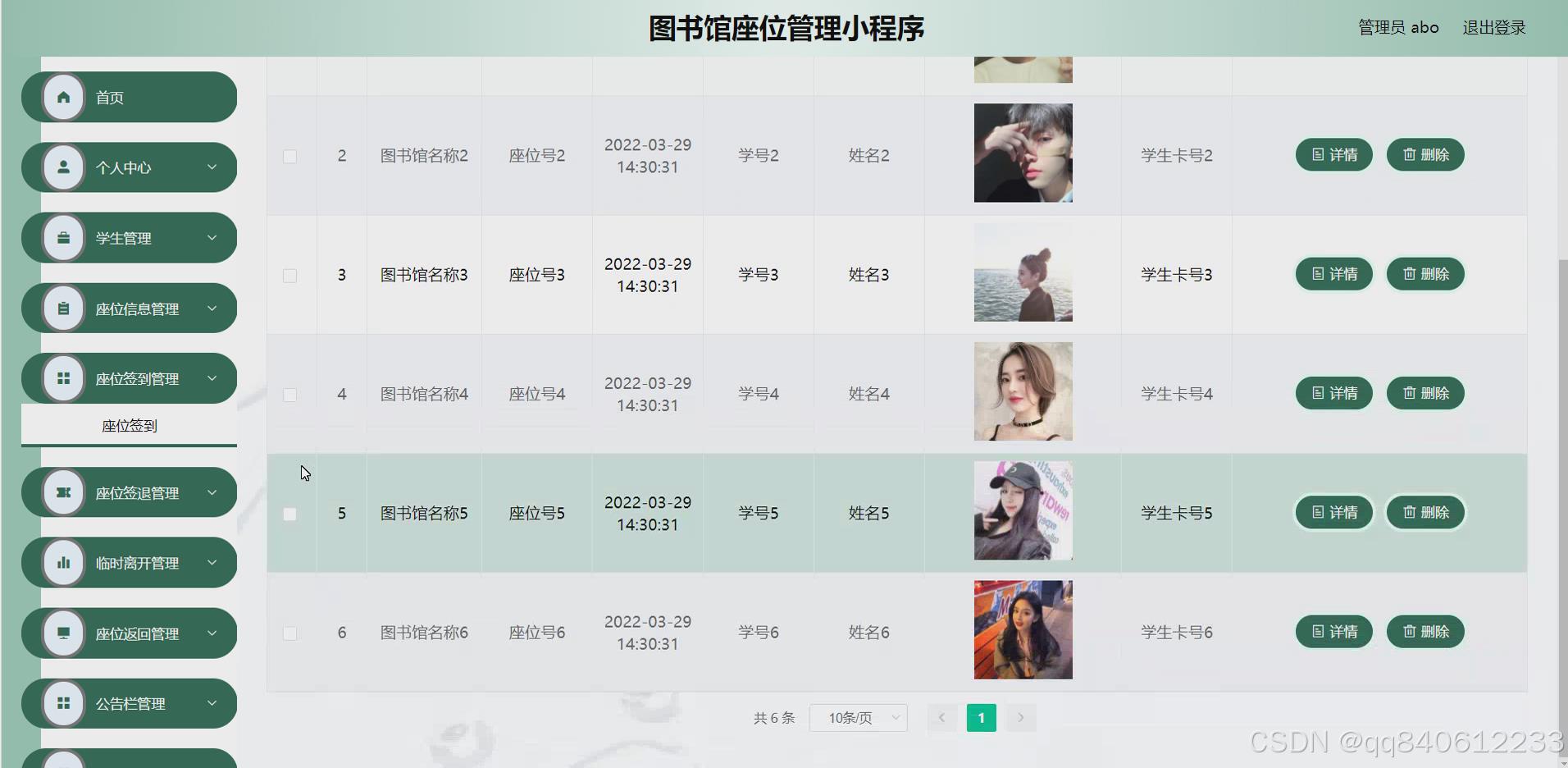Image resolution: width=1568 pixels, height=768 pixels.
Task: Click the cell 座位号5
Action: [537, 513]
